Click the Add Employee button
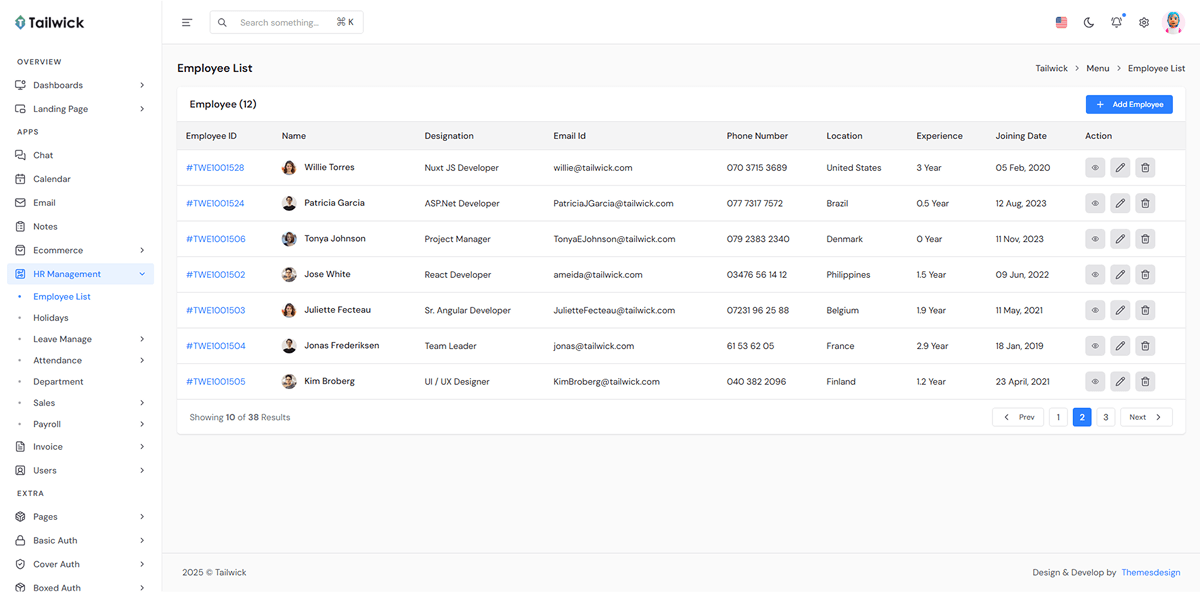The width and height of the screenshot is (1200, 592). pyautogui.click(x=1129, y=104)
